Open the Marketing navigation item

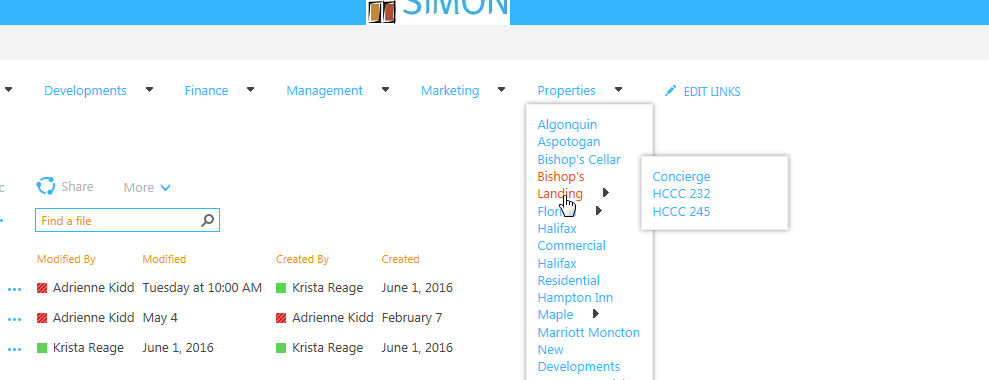pos(450,90)
